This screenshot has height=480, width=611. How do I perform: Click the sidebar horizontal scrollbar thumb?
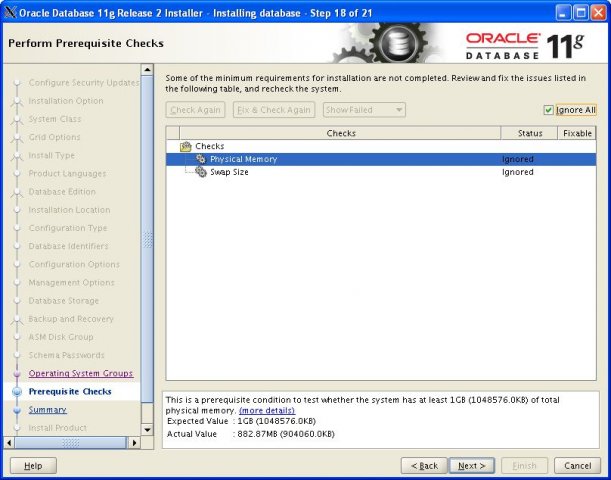71,443
